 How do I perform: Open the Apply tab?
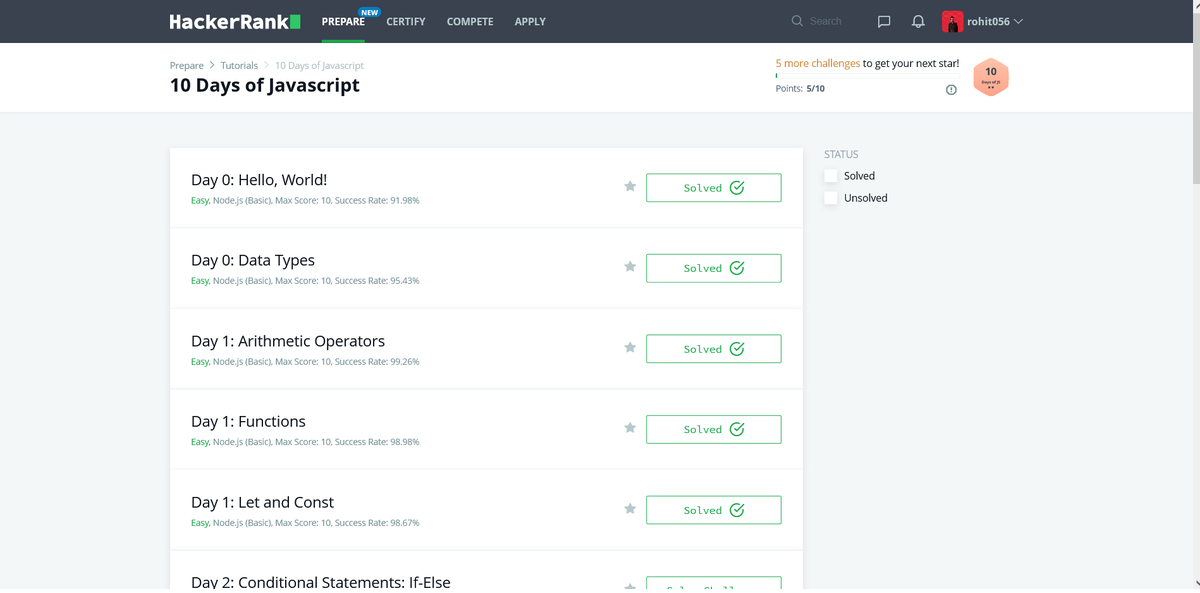pyautogui.click(x=530, y=21)
